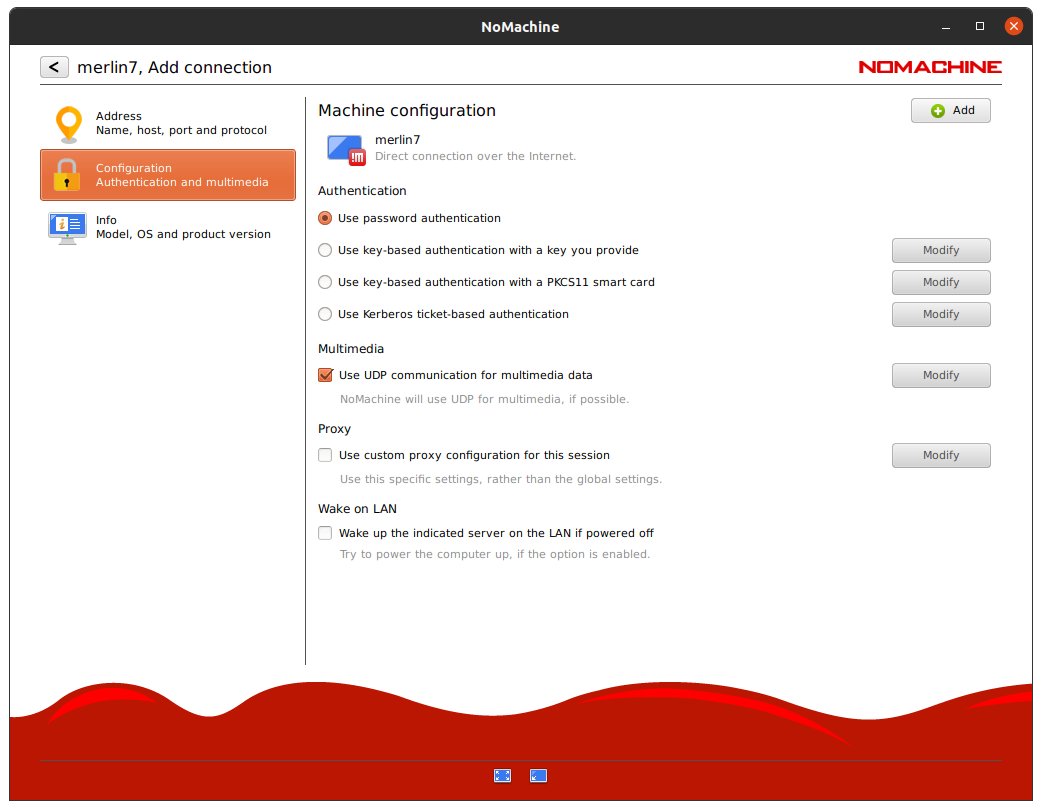Disable UDP communication for multimedia data

click(325, 375)
